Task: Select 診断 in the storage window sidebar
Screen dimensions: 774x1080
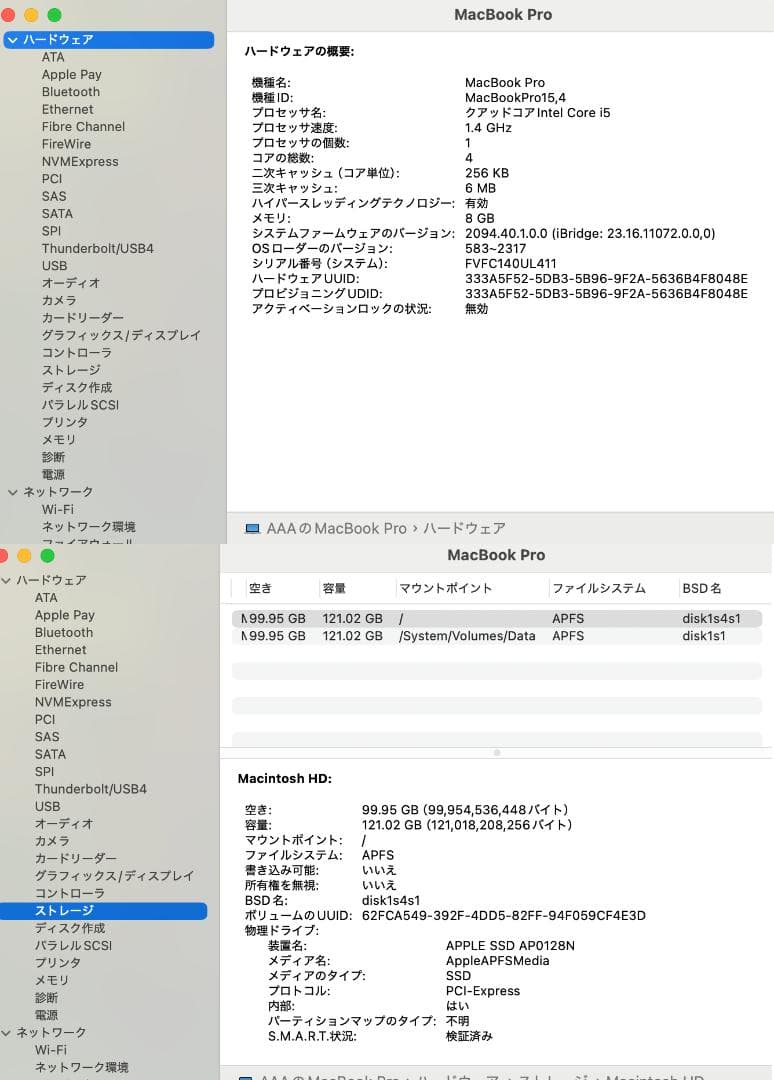Action: coord(46,997)
